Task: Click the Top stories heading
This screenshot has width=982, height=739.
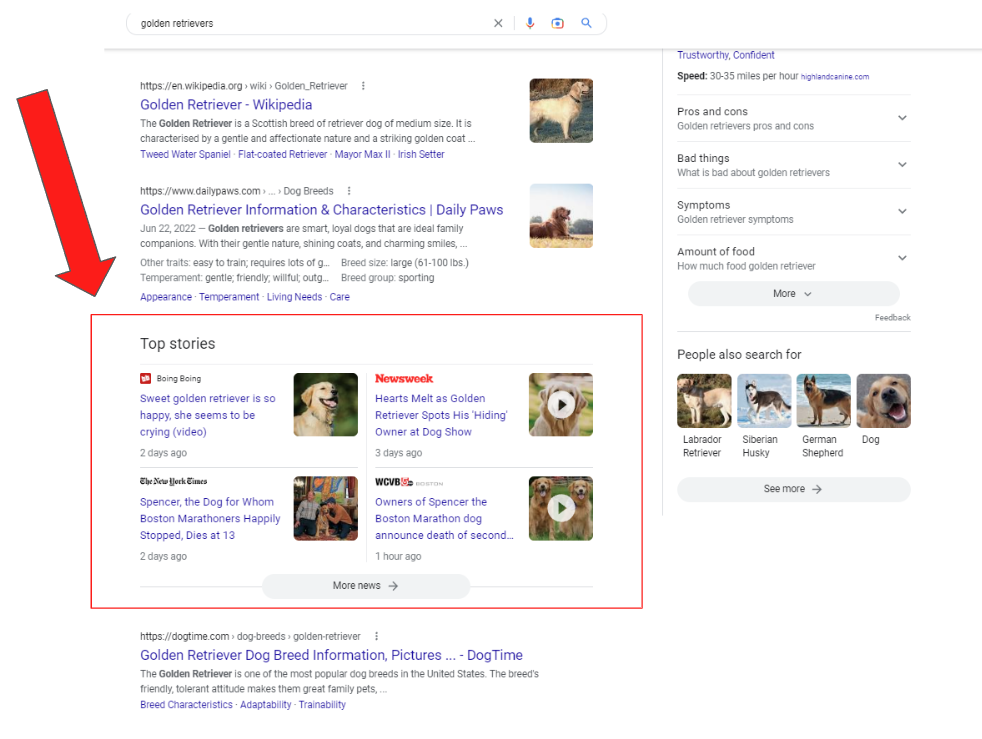Action: click(178, 344)
